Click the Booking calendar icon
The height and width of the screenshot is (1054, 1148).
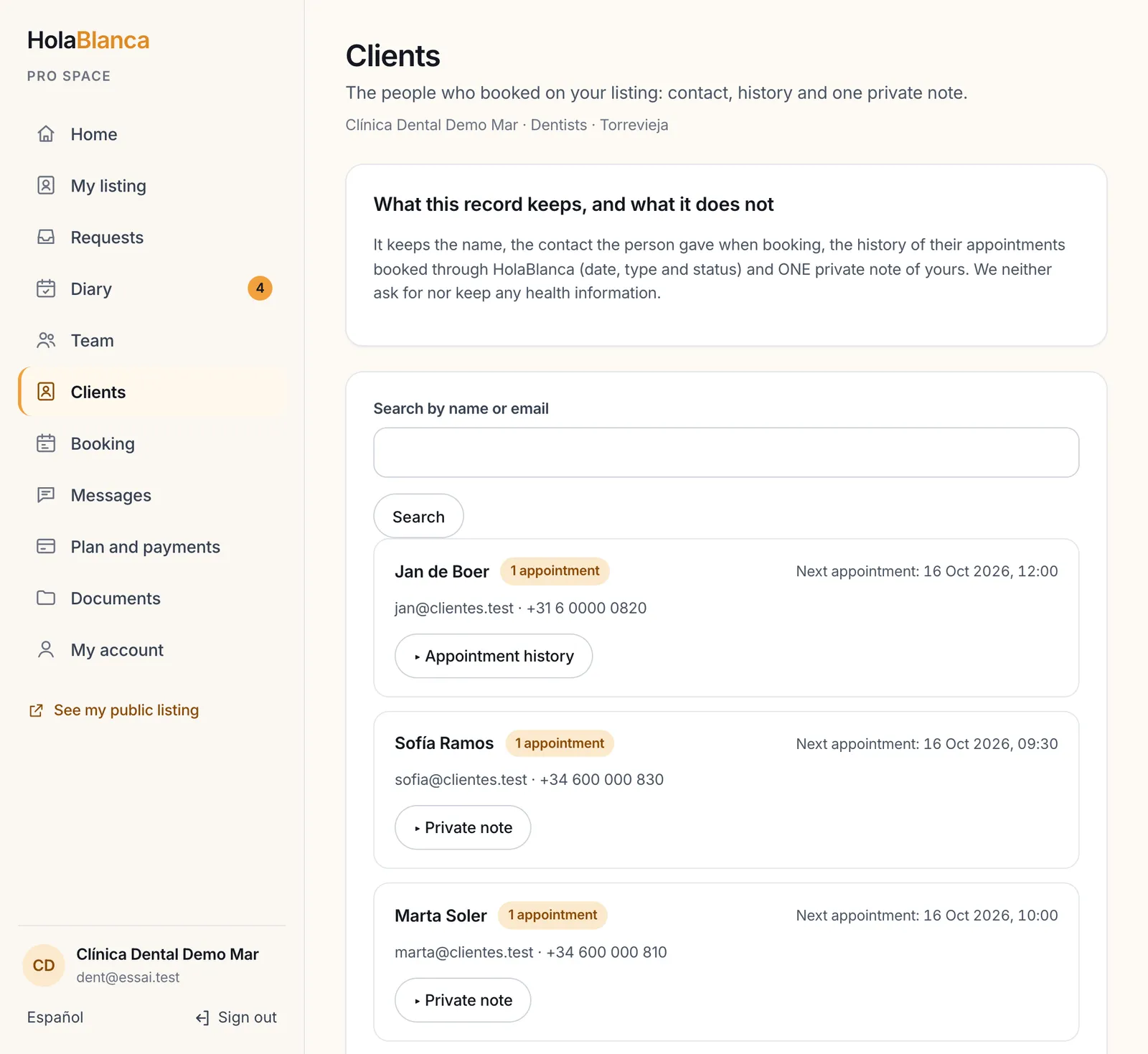(46, 443)
